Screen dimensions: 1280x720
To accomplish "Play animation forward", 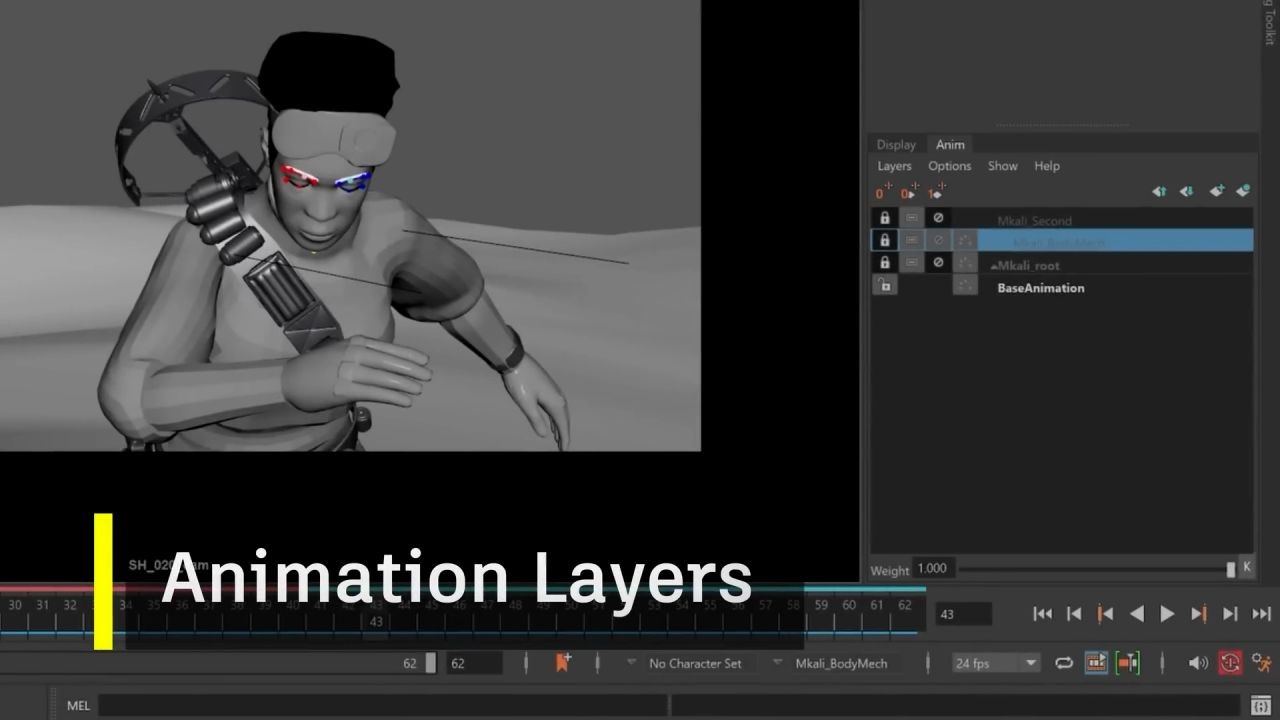I will coord(1167,614).
